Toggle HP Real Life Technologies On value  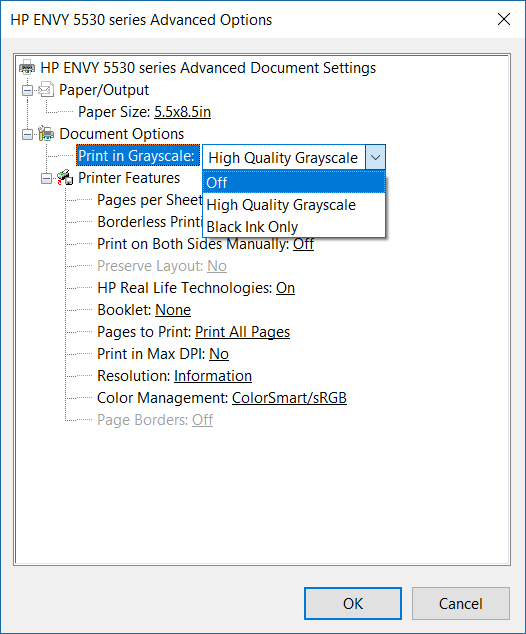[285, 288]
